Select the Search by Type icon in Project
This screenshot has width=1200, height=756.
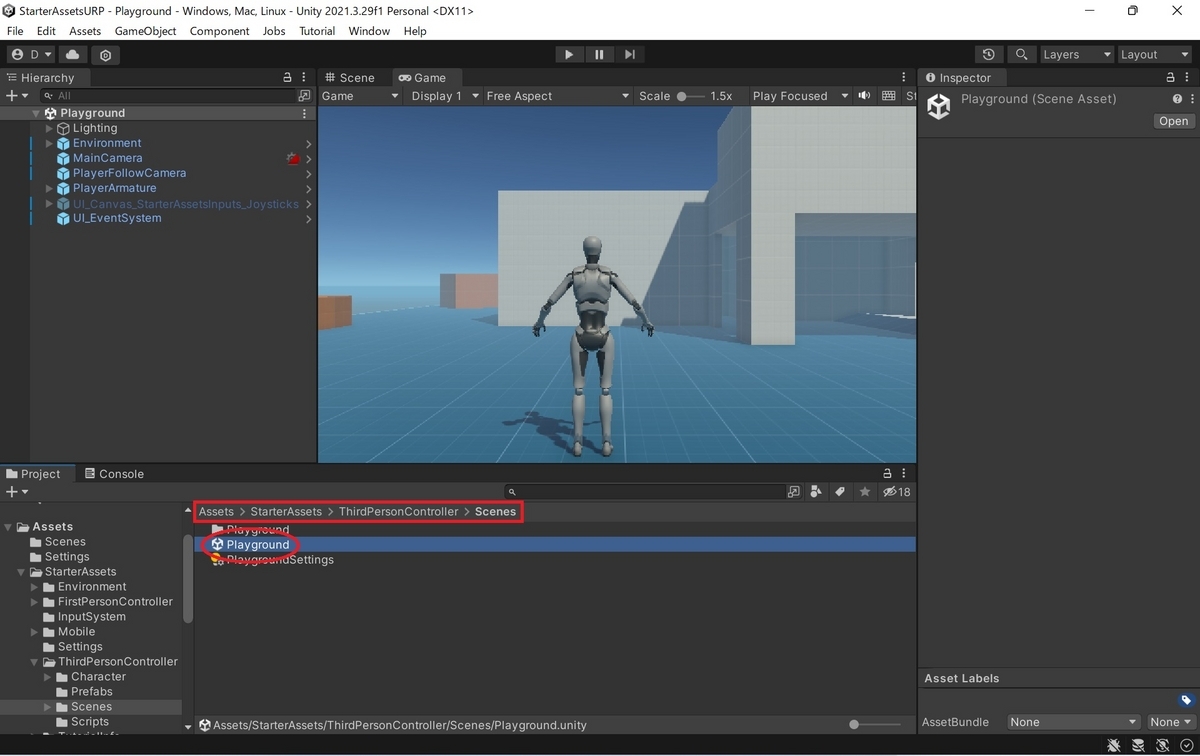[x=816, y=492]
